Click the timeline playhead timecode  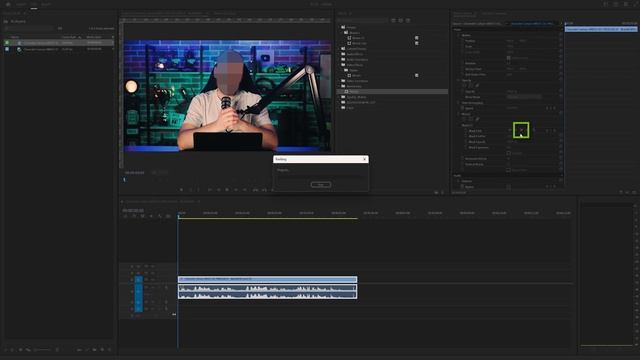[x=133, y=210]
